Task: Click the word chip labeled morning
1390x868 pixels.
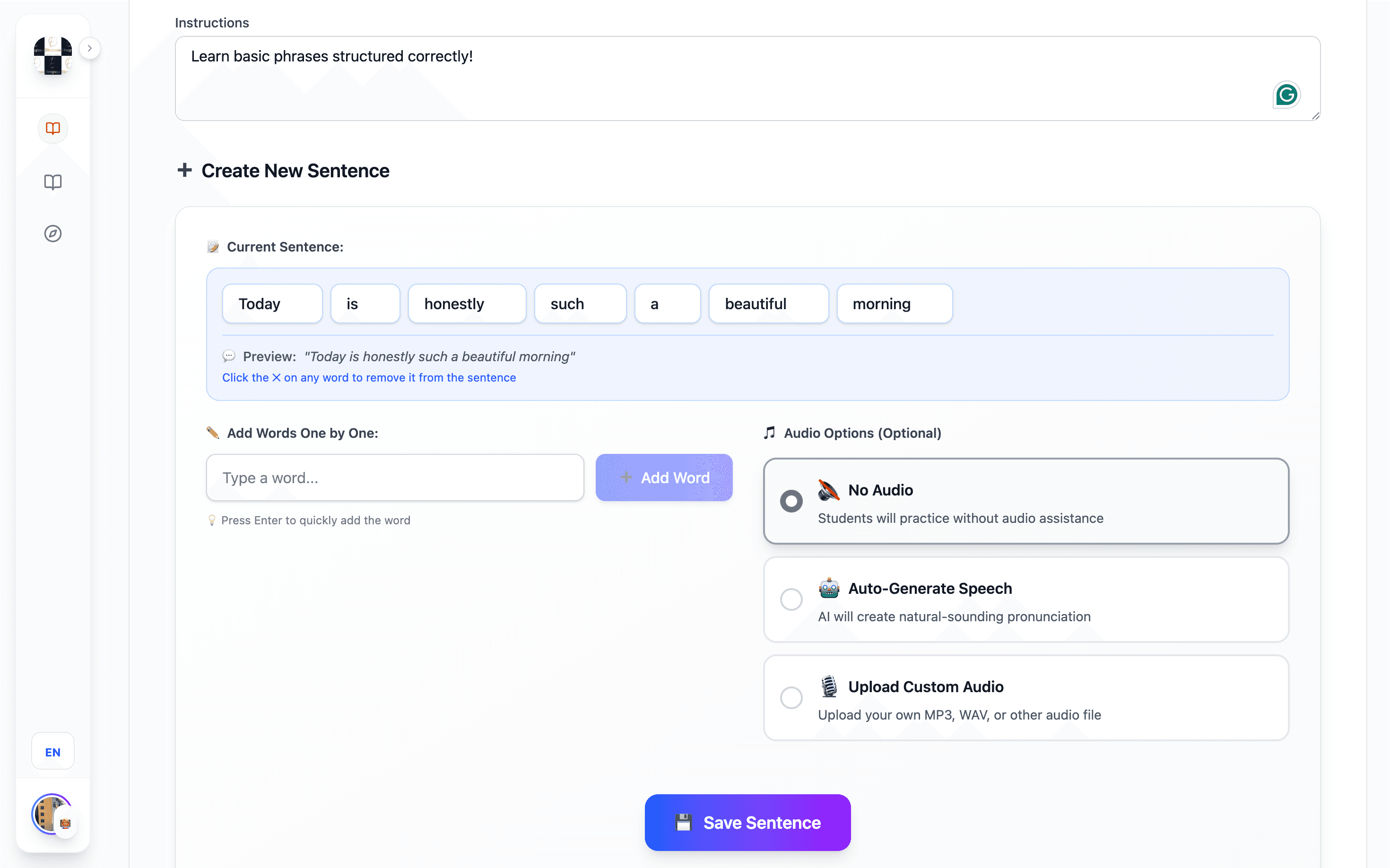Action: [894, 303]
